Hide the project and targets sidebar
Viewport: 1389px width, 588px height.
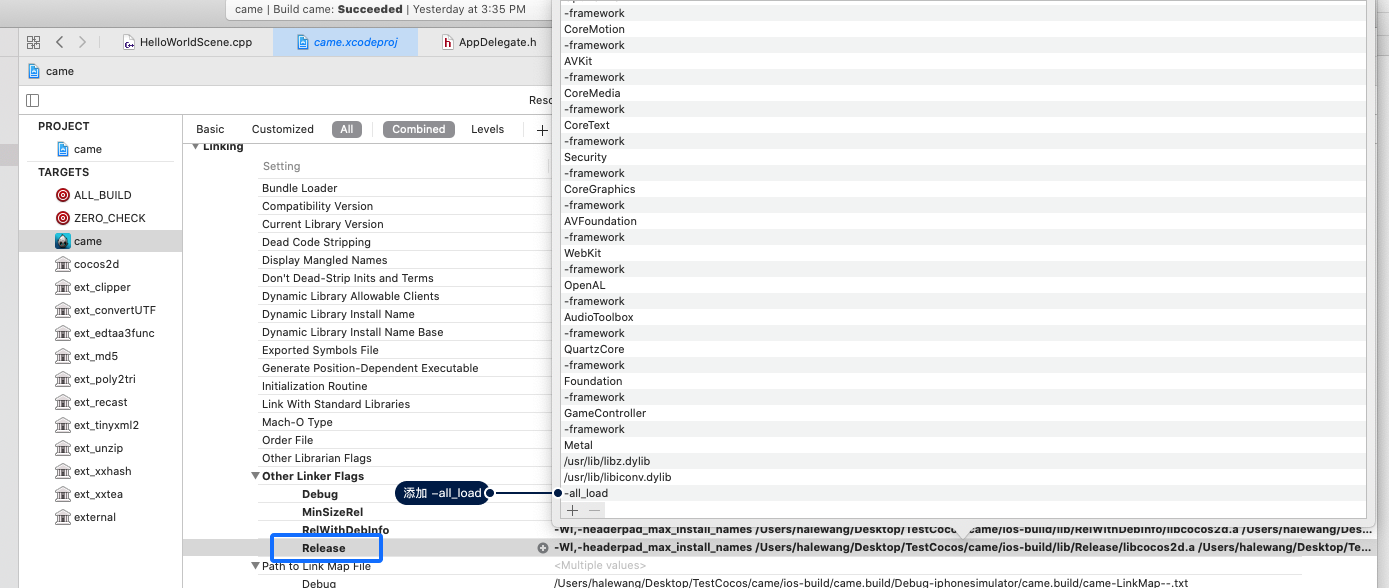point(32,100)
